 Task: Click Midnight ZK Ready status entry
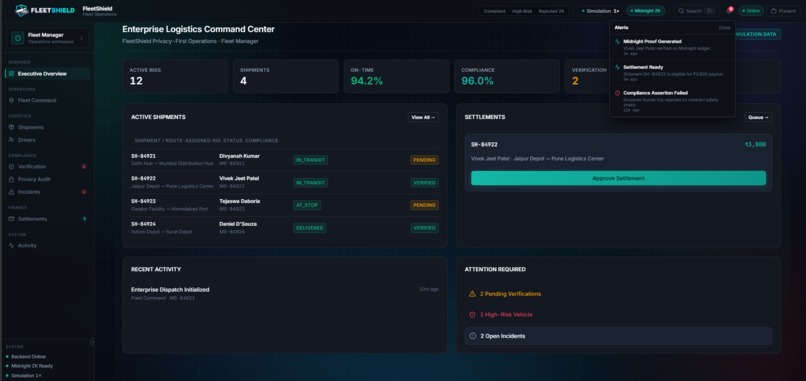pyautogui.click(x=29, y=366)
